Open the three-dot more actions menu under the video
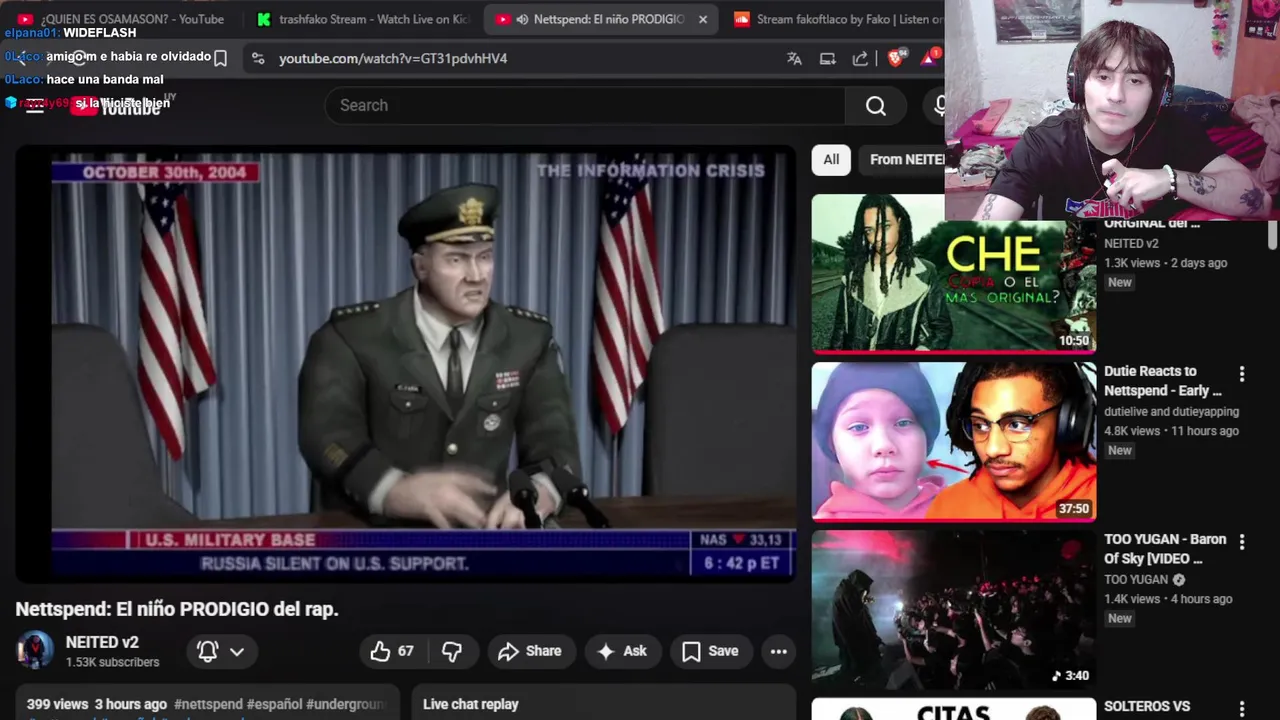Screen dimensions: 1280x720 (778, 651)
